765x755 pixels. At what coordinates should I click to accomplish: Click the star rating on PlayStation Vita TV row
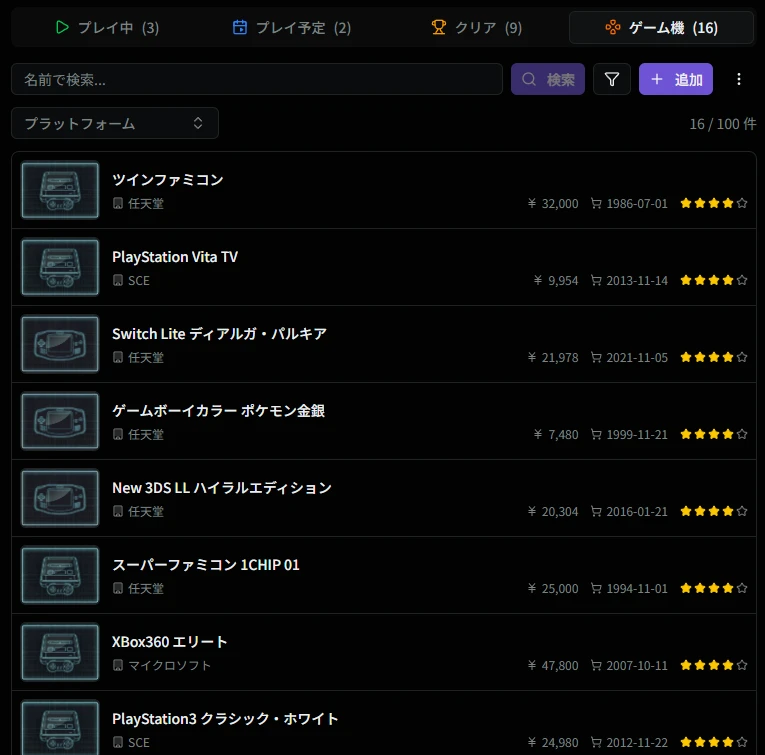pyautogui.click(x=714, y=280)
